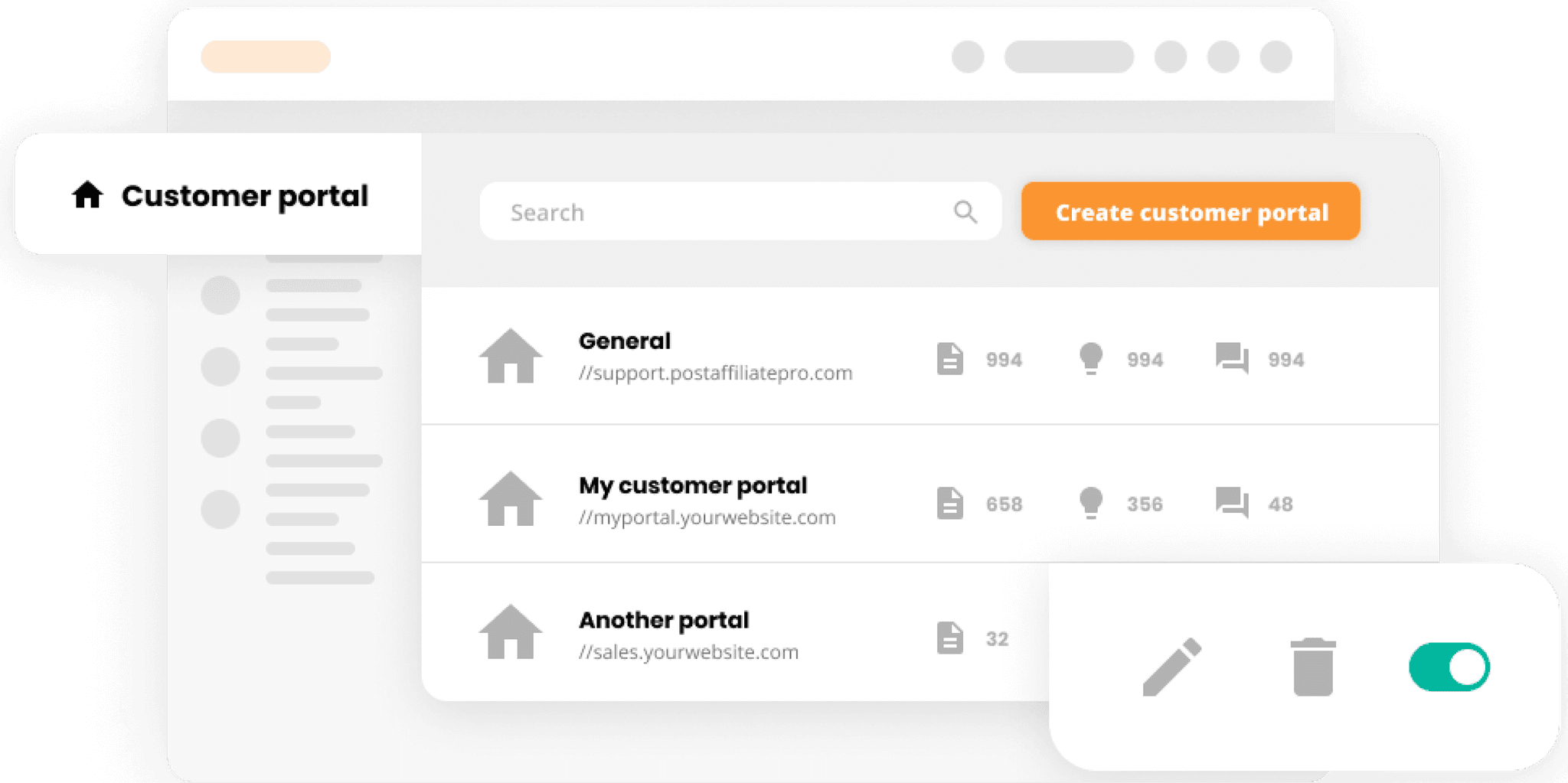The width and height of the screenshot is (1568, 783).
Task: Click the Another portal house icon
Action: [511, 632]
